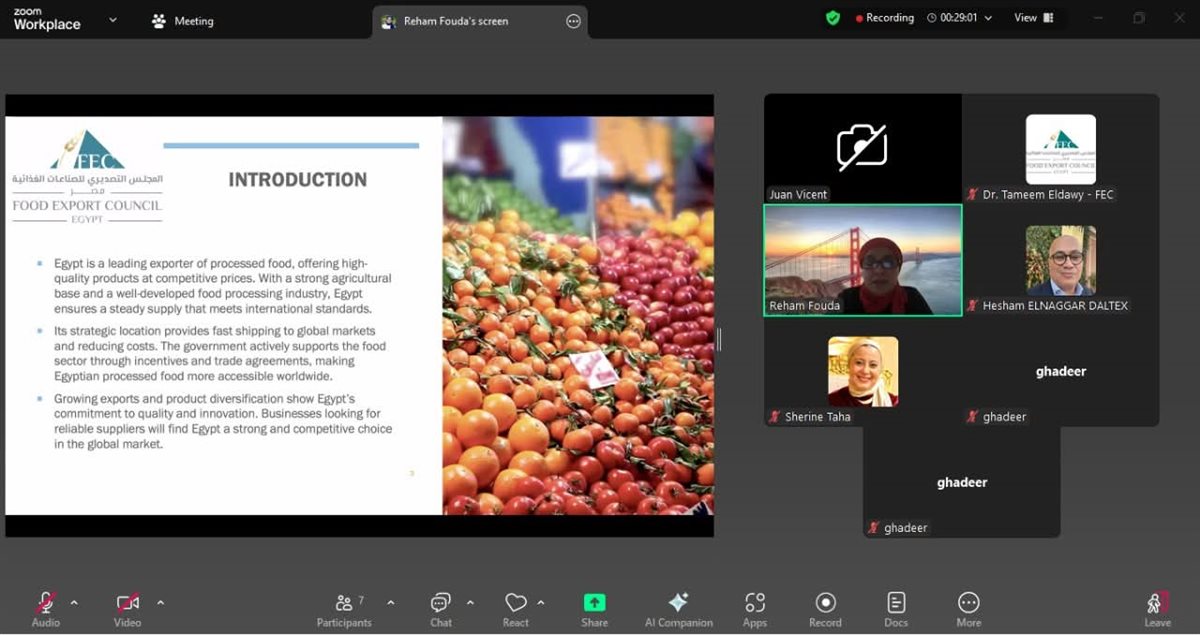Expand video options arrow beside Video
Screen dimensions: 1200x635
coord(160,603)
